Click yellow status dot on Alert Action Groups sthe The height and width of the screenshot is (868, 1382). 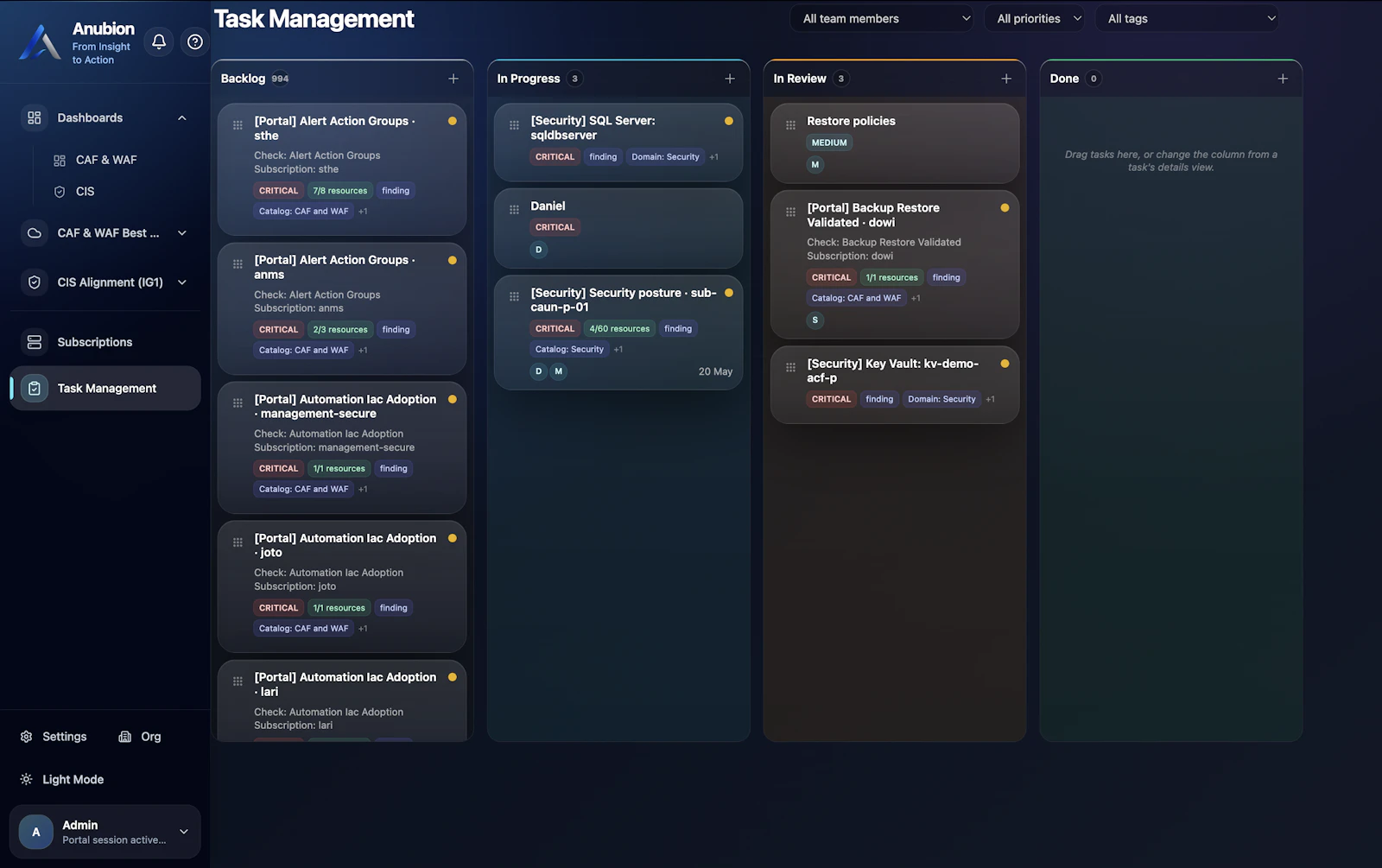pos(453,121)
